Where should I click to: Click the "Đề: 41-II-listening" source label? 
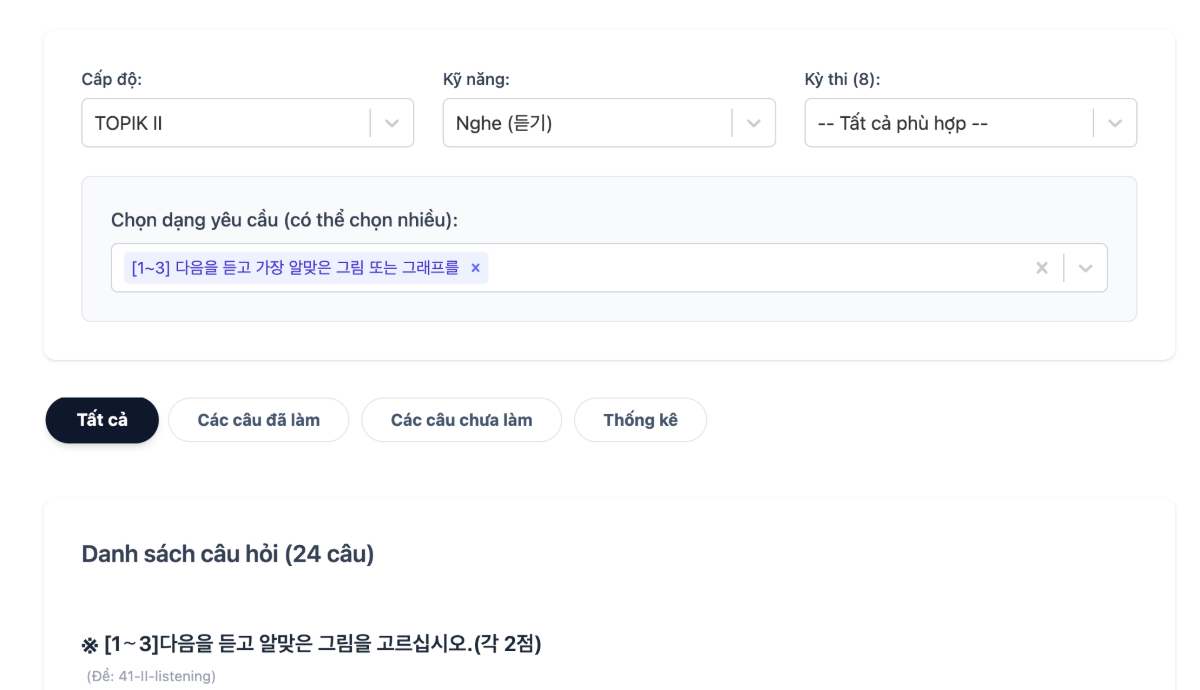tap(150, 677)
